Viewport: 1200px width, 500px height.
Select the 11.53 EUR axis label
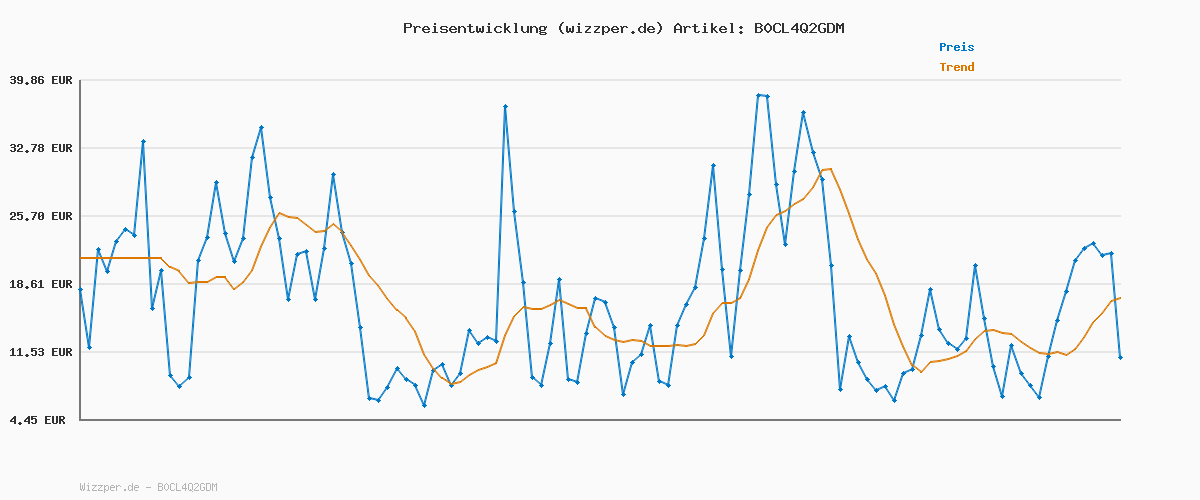(40, 352)
